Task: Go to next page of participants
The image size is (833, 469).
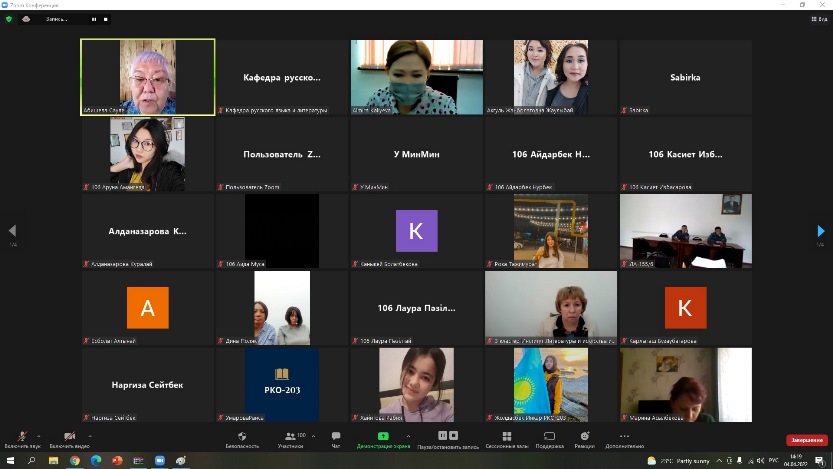Action: 821,231
